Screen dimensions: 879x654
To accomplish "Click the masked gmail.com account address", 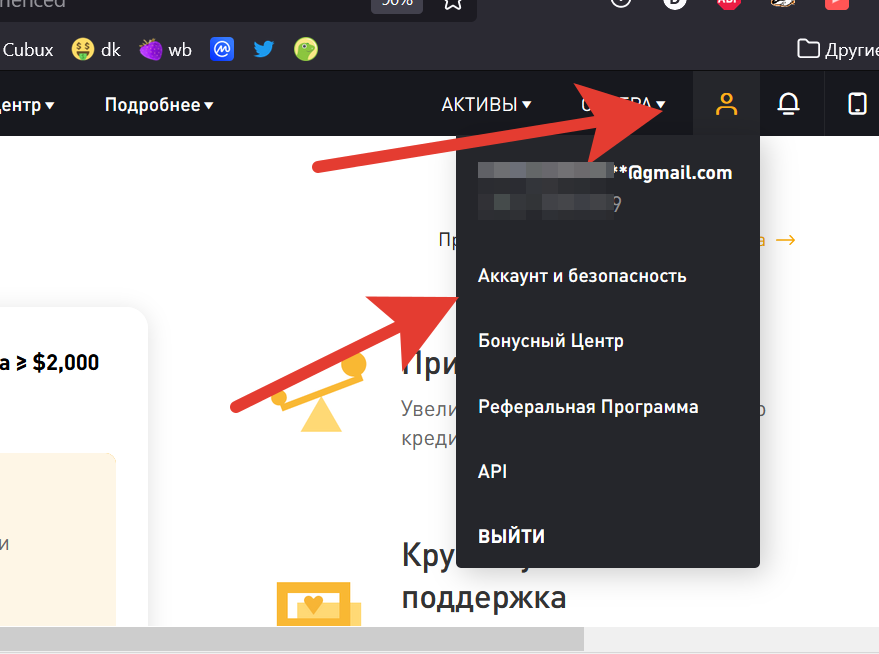I will coord(605,173).
